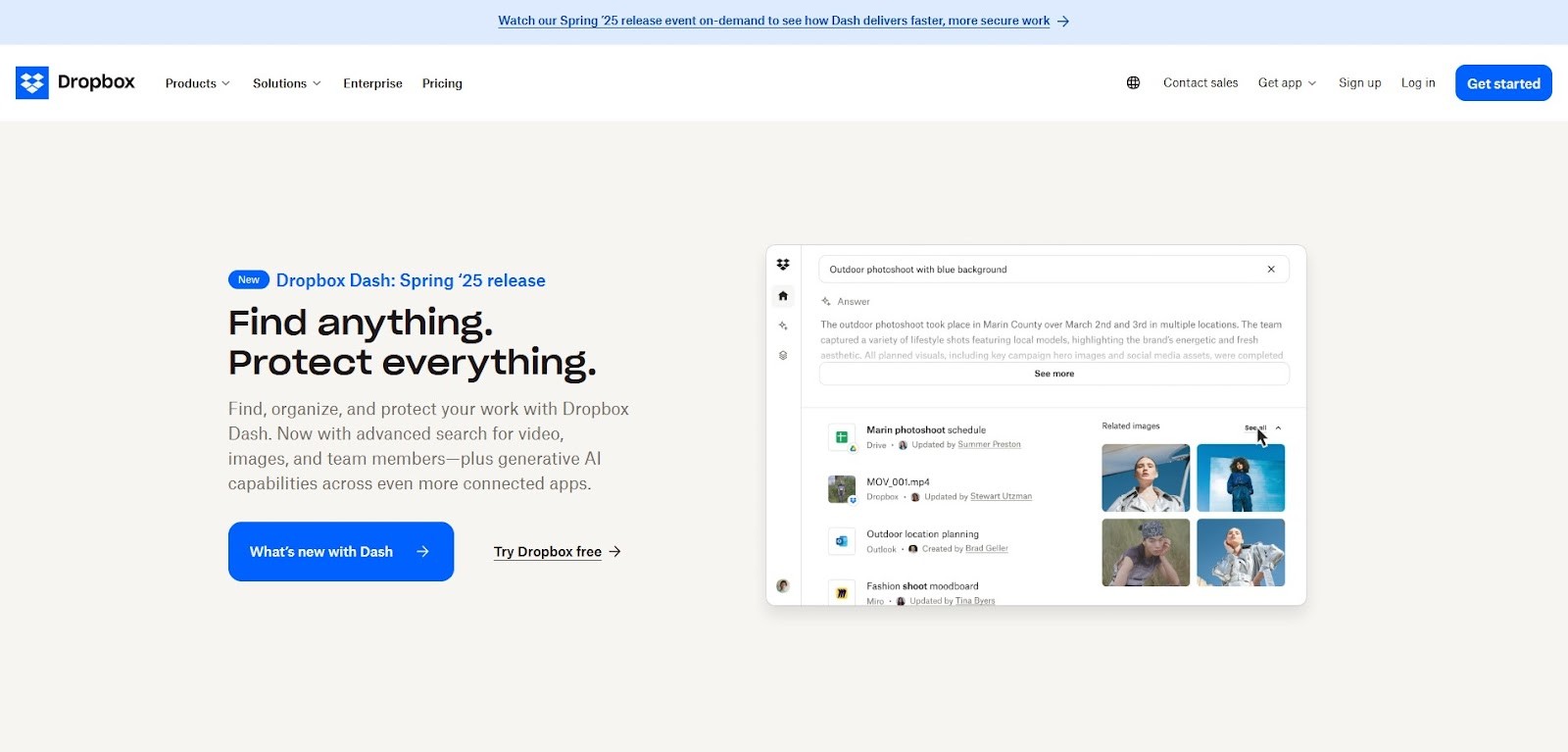The height and width of the screenshot is (752, 1568).
Task: Open the Enterprise menu item
Action: [x=372, y=83]
